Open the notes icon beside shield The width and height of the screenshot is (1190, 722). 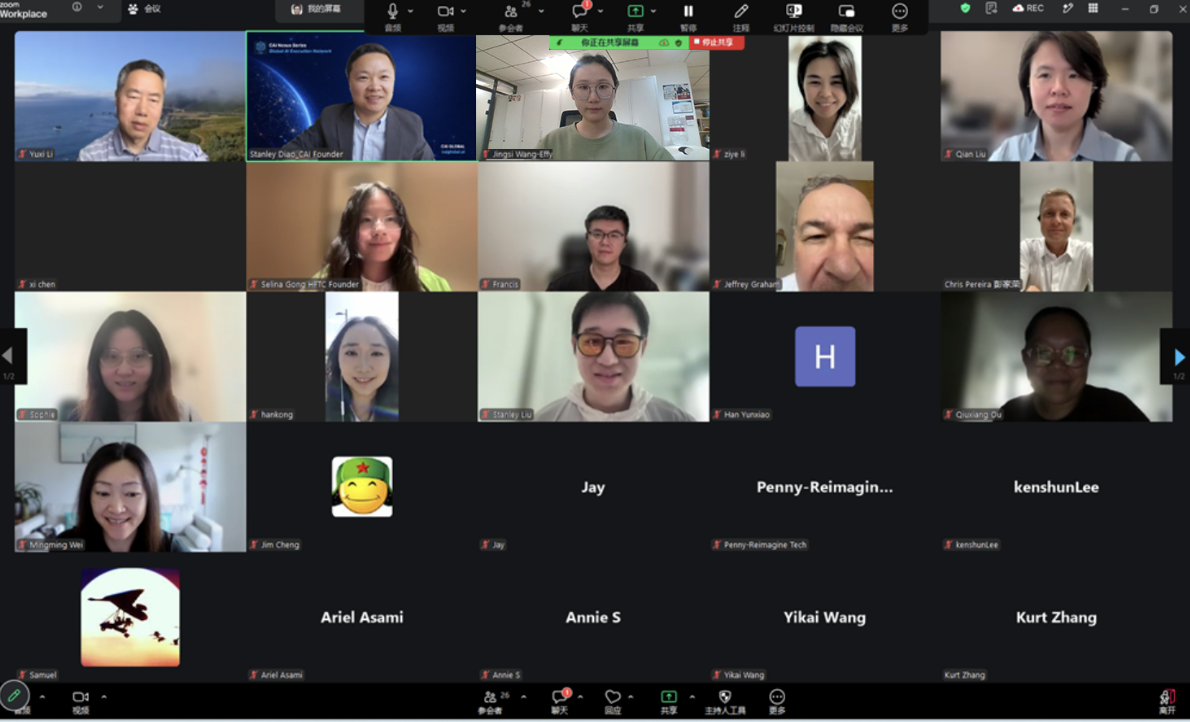(x=991, y=8)
